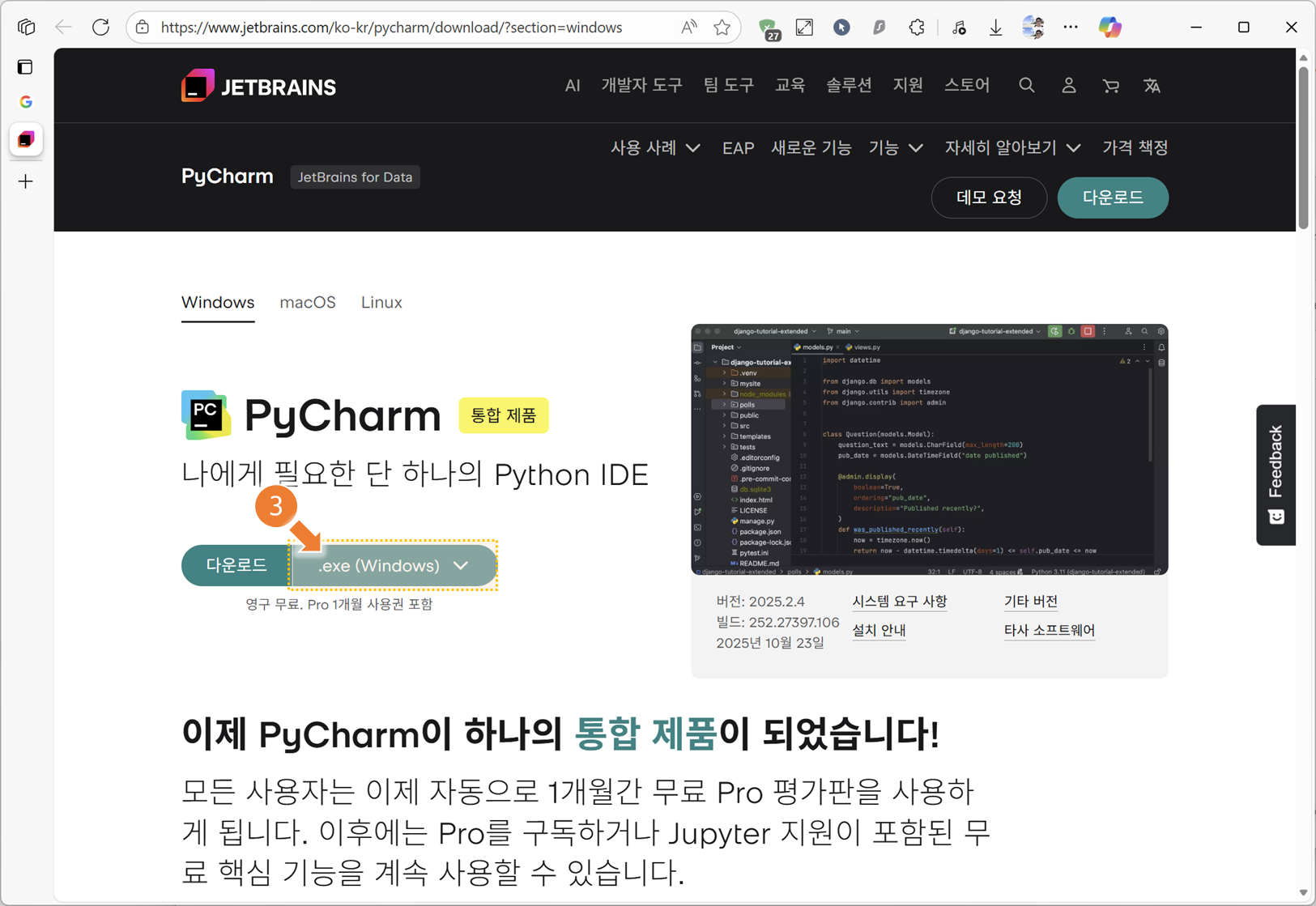Open the 스토어 menu

pyautogui.click(x=967, y=85)
